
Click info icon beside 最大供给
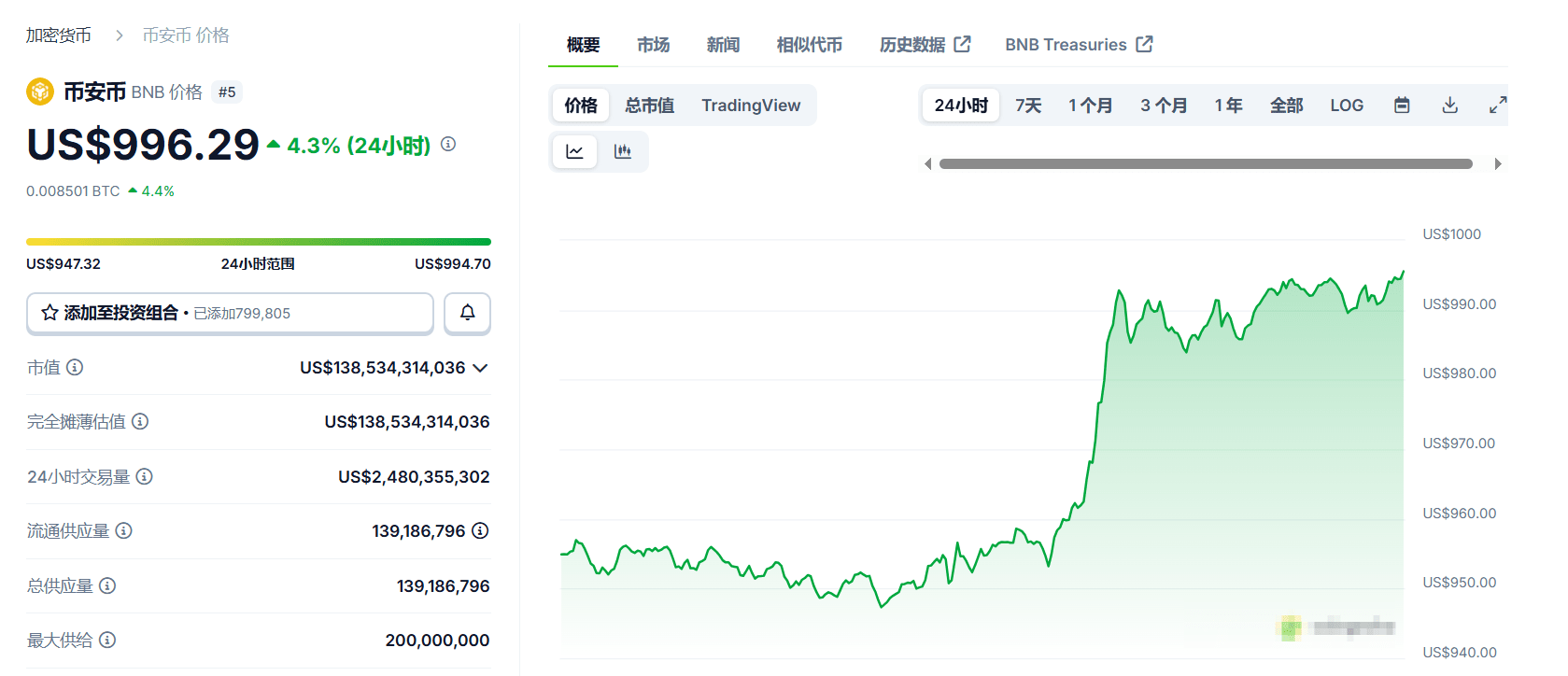(x=107, y=640)
